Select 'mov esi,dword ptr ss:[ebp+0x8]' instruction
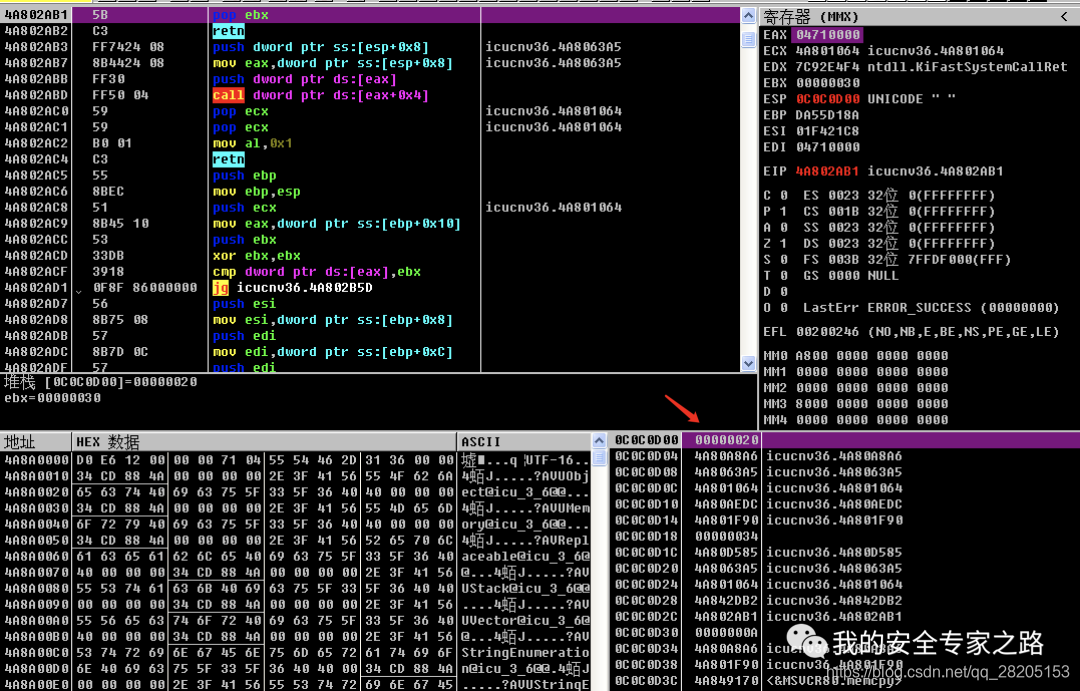Image resolution: width=1080 pixels, height=691 pixels. tap(333, 320)
